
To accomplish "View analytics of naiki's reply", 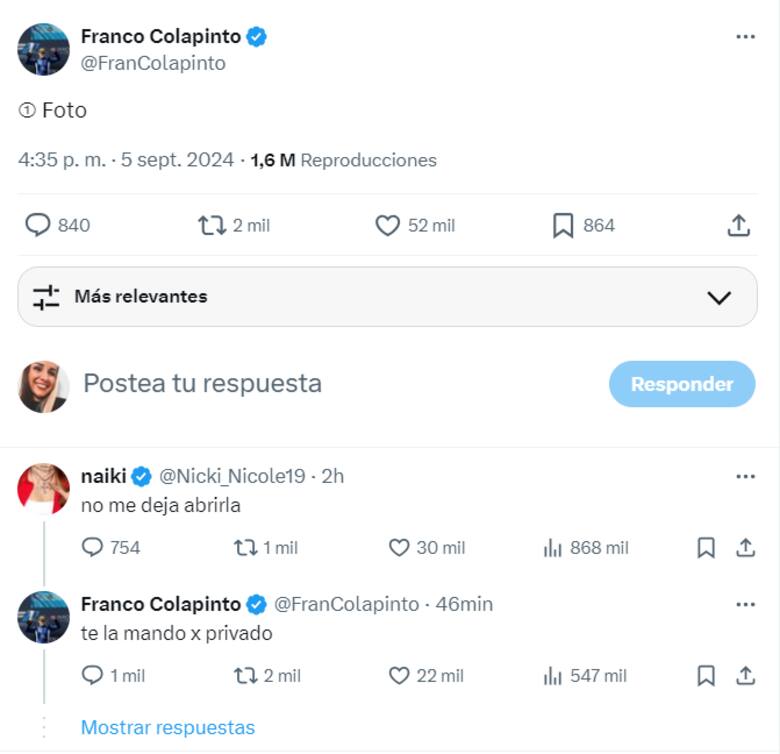I will [x=553, y=548].
